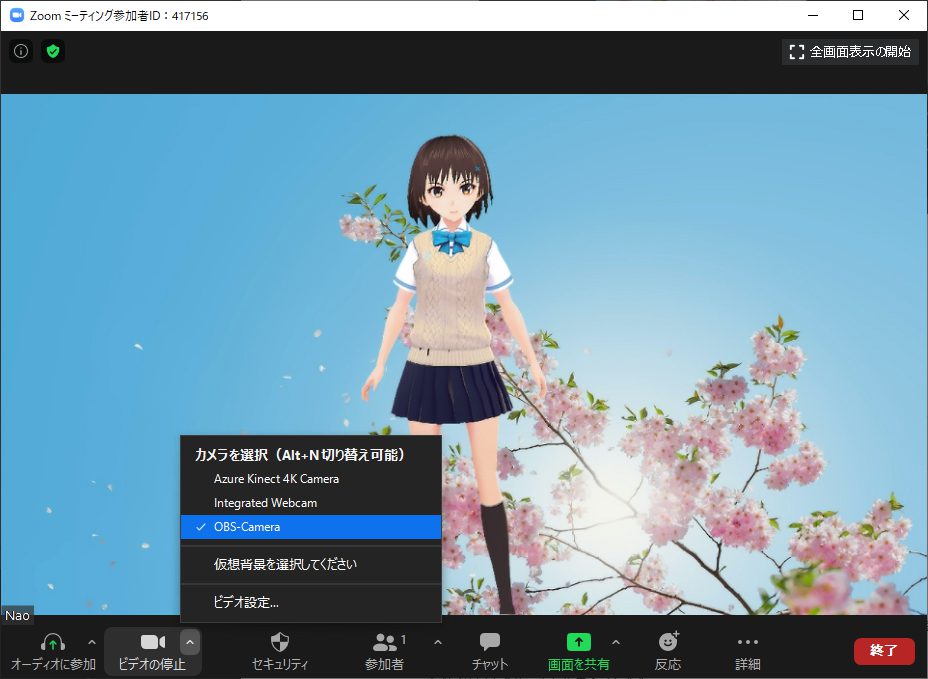Select Azure Kinect 4K Camera
The width and height of the screenshot is (928, 679).
click(x=311, y=479)
